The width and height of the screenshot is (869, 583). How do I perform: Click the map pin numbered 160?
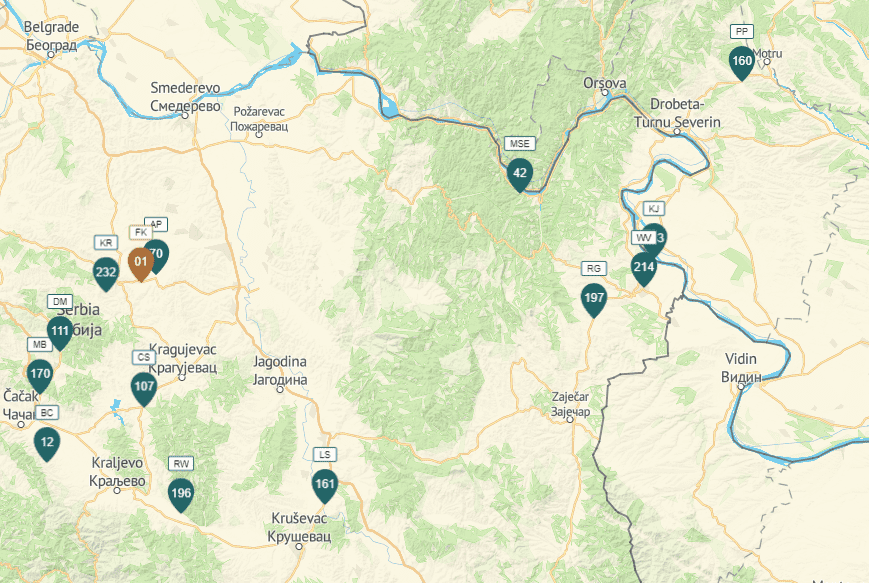point(742,63)
